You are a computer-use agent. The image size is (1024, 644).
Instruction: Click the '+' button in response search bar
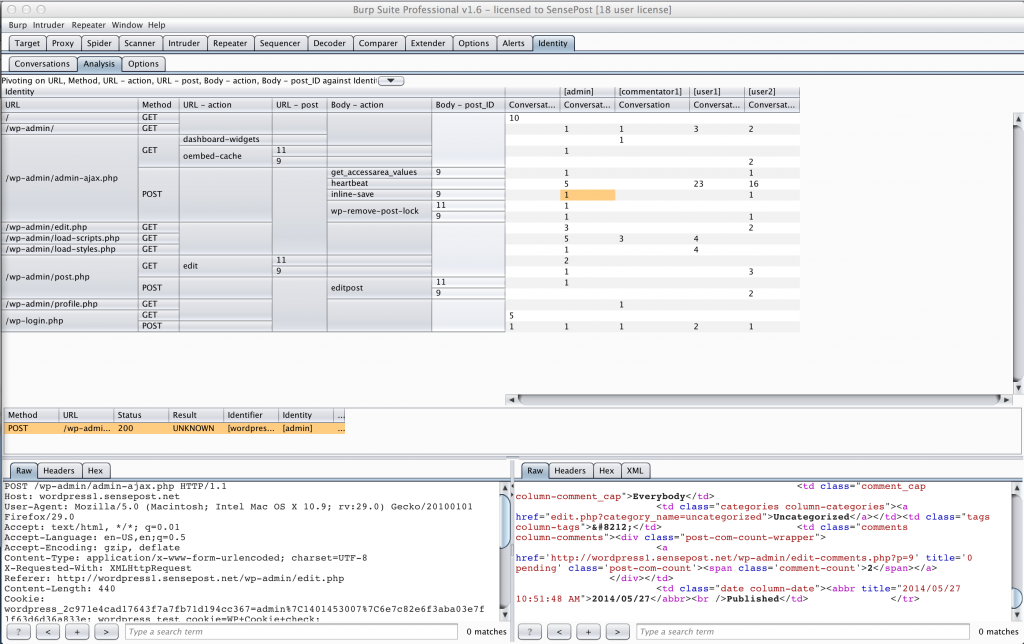coord(590,631)
